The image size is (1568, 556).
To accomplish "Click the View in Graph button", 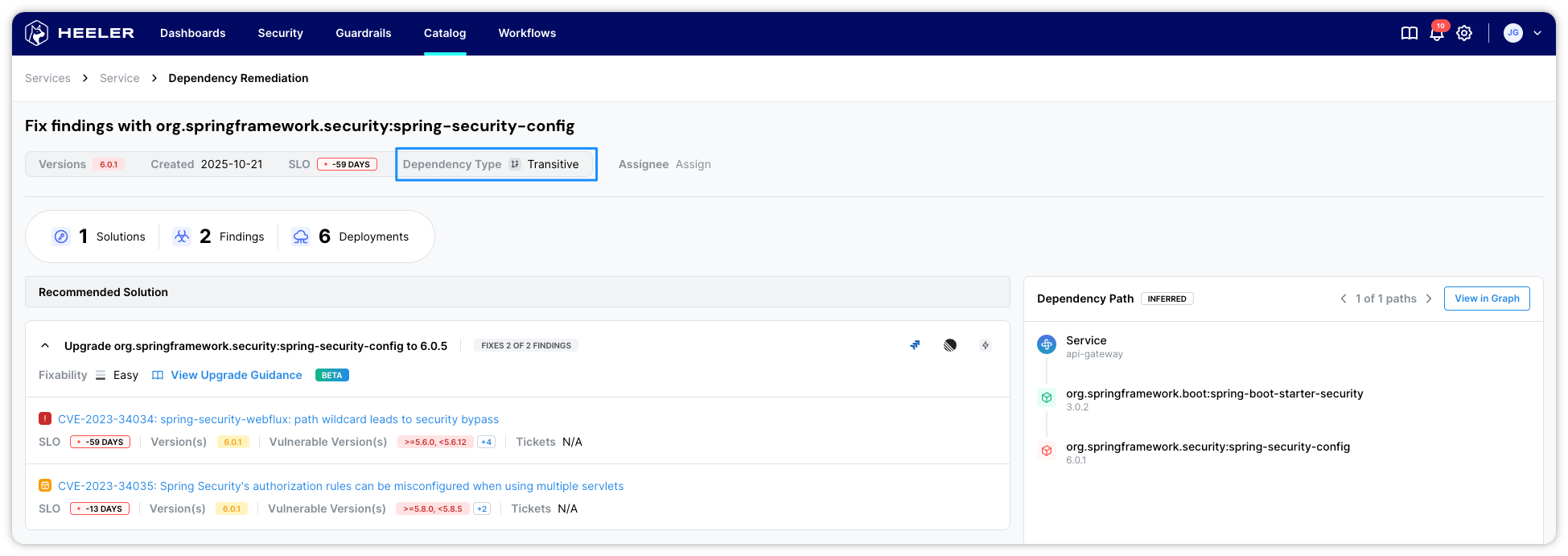I will [1486, 299].
